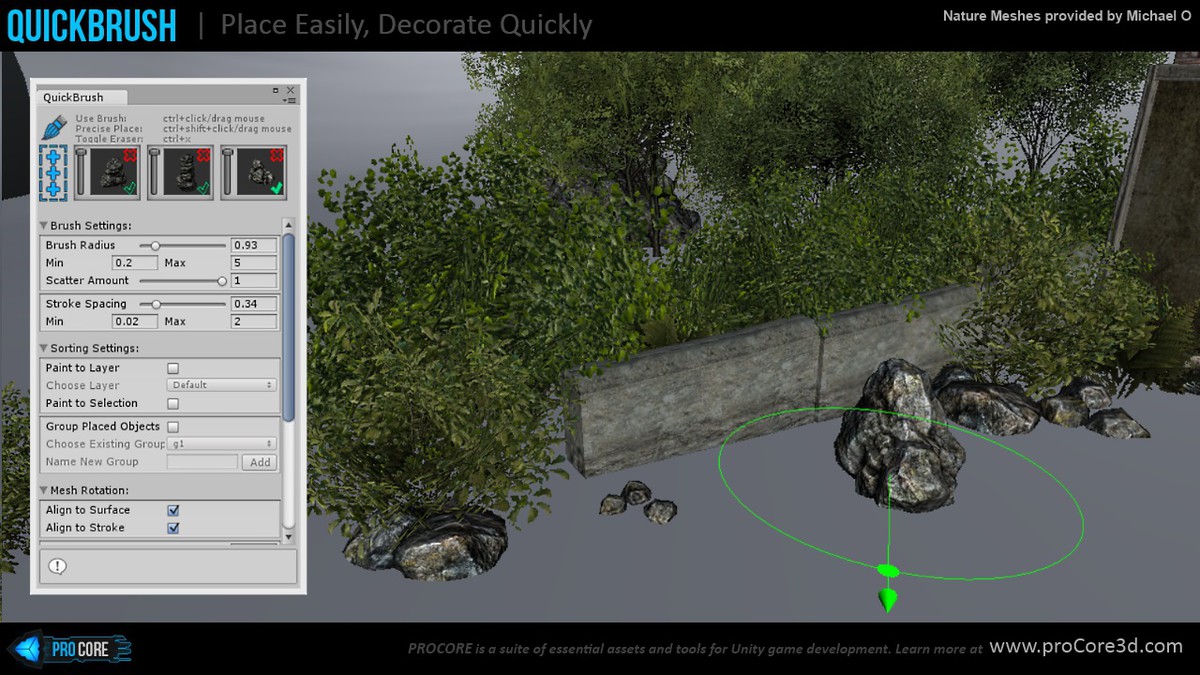Image resolution: width=1200 pixels, height=675 pixels.
Task: Click the Add group button
Action: pyautogui.click(x=261, y=462)
